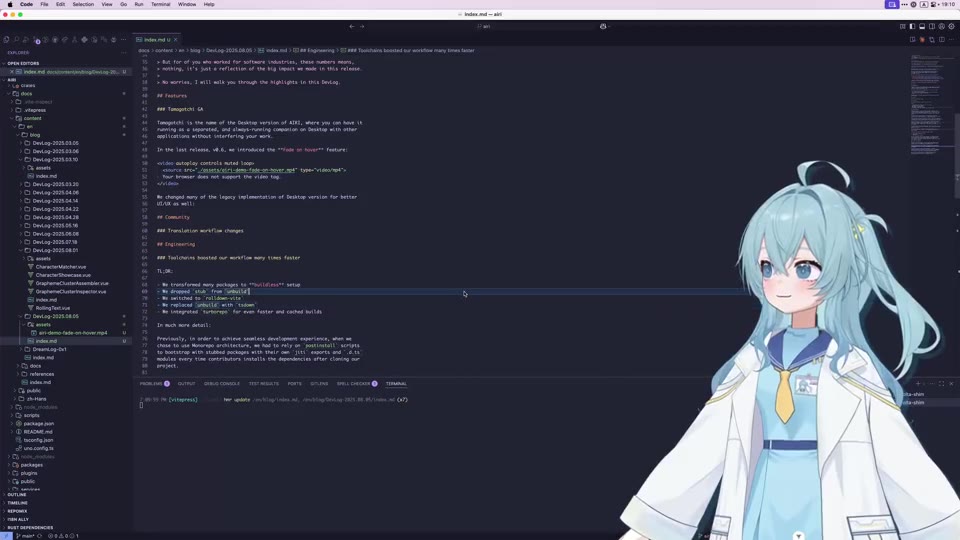Open the Go menu
This screenshot has height=540, width=960.
click(x=123, y=4)
